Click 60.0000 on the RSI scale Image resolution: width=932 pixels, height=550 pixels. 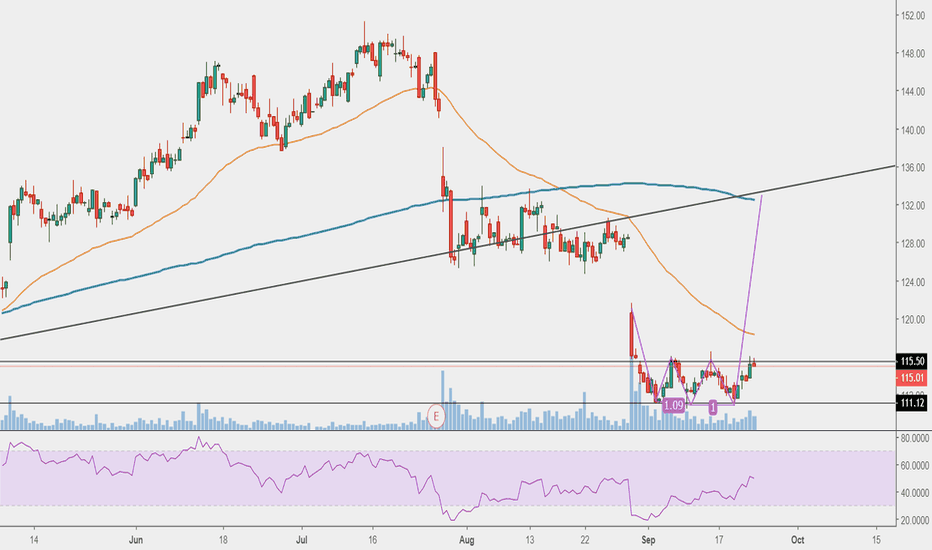914,466
